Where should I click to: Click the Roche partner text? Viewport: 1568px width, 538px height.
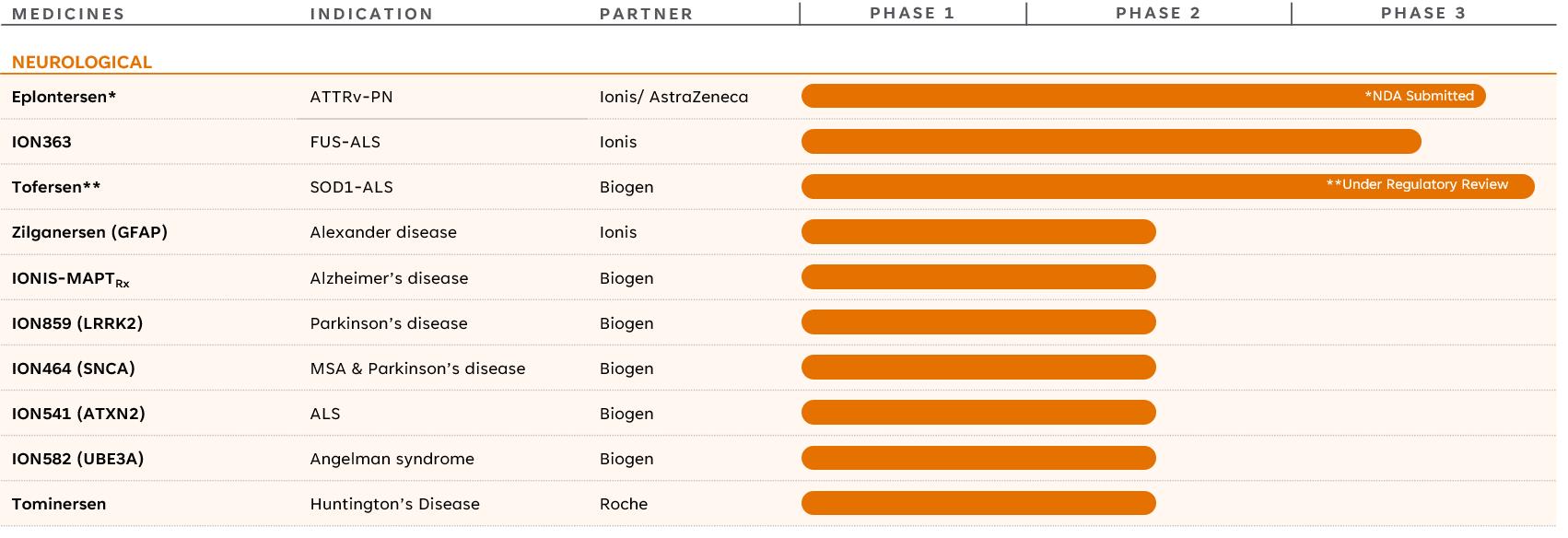624,504
